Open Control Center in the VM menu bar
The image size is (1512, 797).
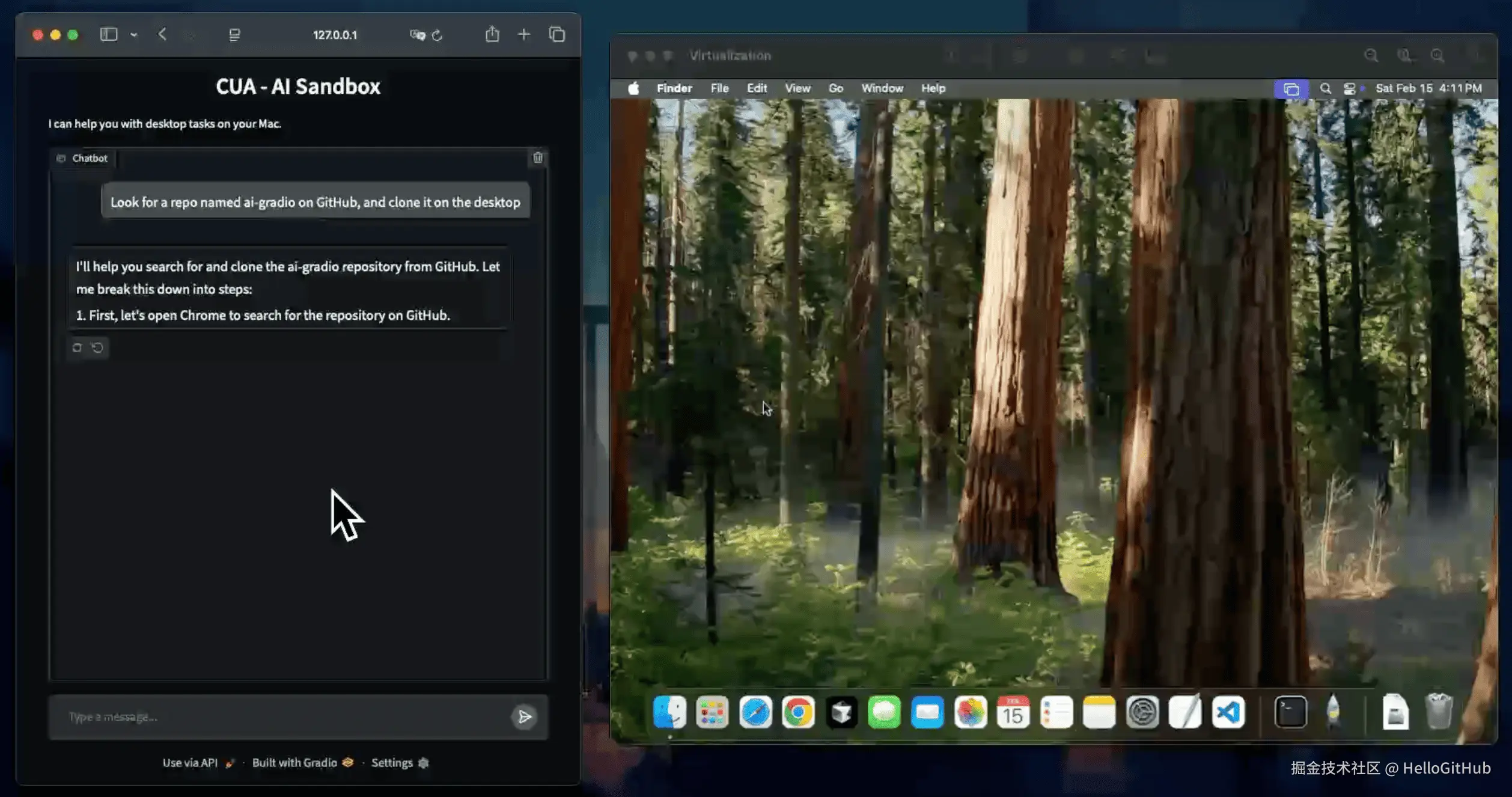1349,88
